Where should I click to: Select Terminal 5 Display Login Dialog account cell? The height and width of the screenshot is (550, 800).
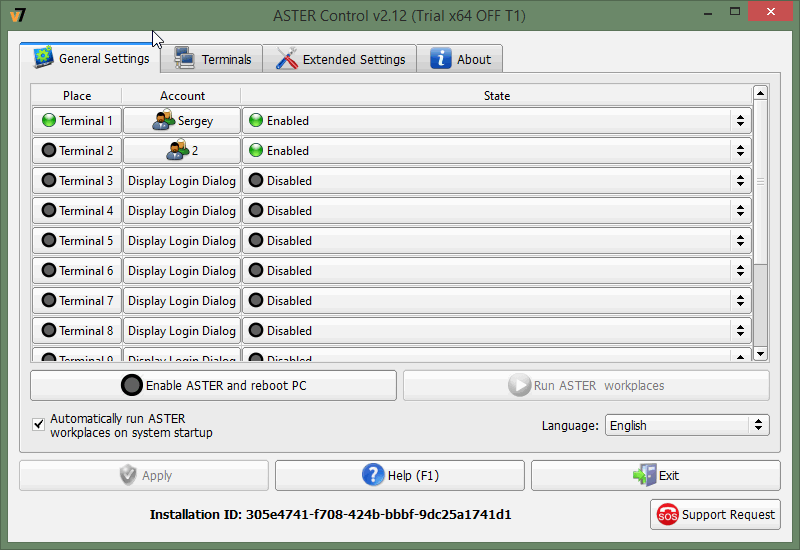182,240
